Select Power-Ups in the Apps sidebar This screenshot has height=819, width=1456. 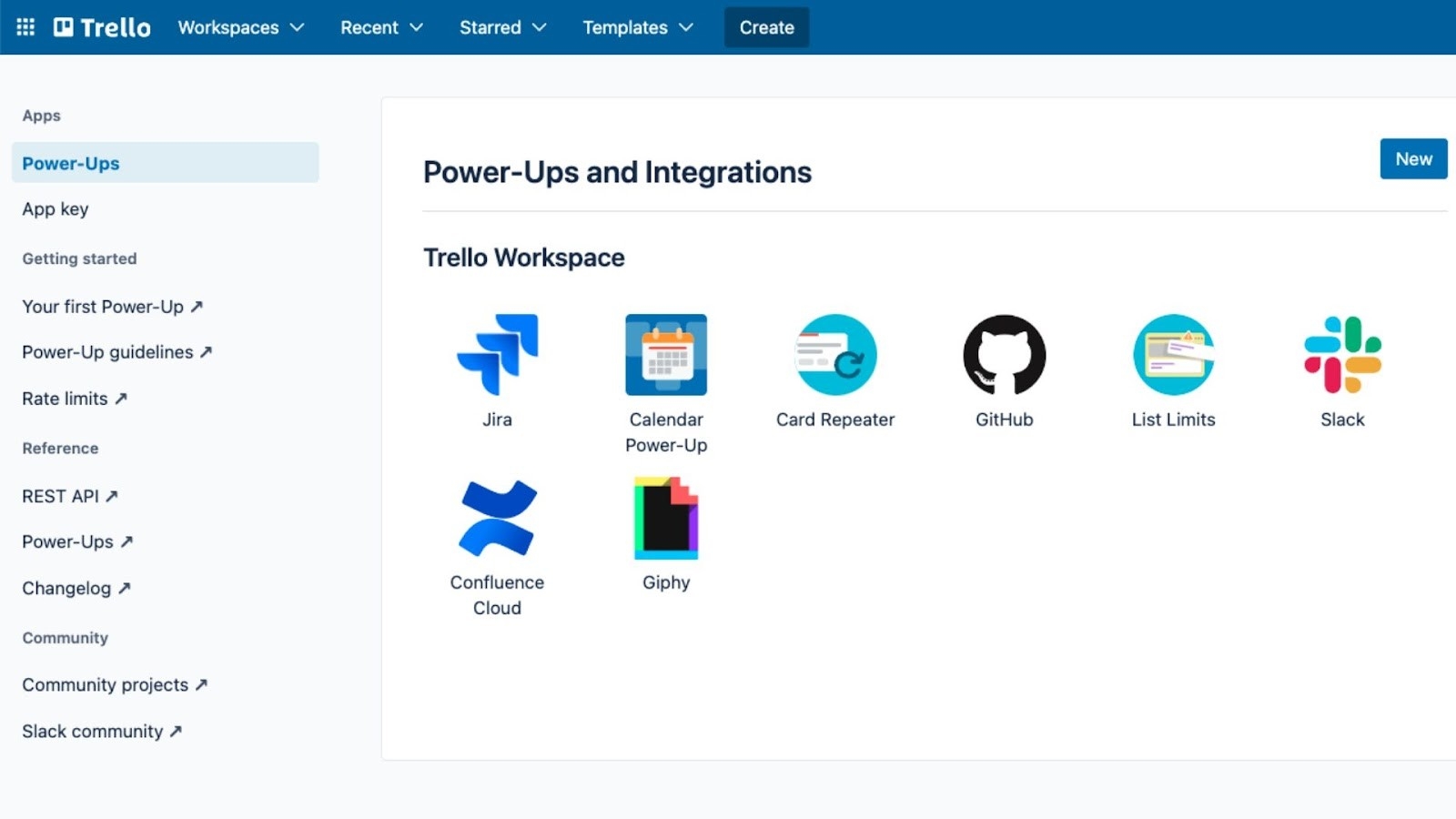(166, 163)
